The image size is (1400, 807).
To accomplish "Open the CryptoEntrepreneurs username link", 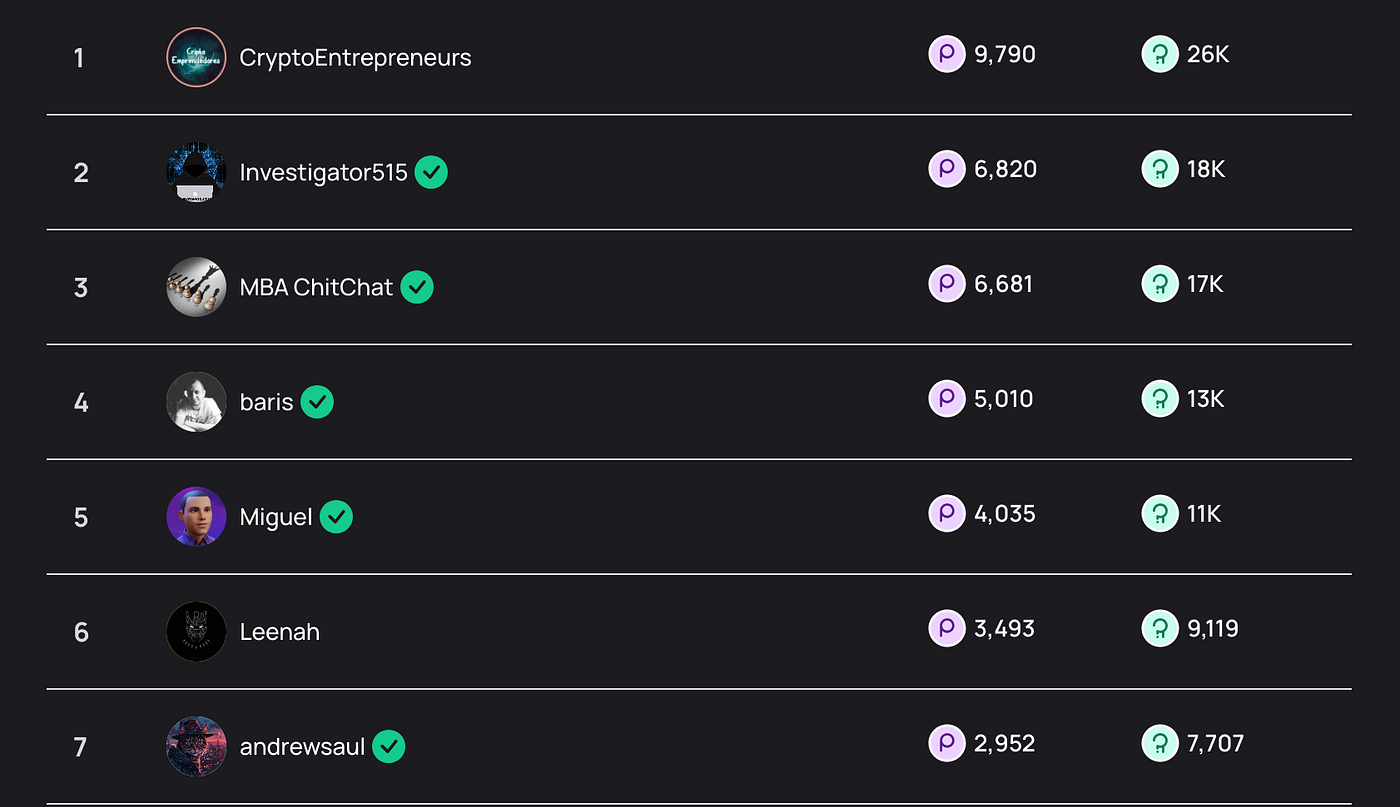I will tap(355, 58).
